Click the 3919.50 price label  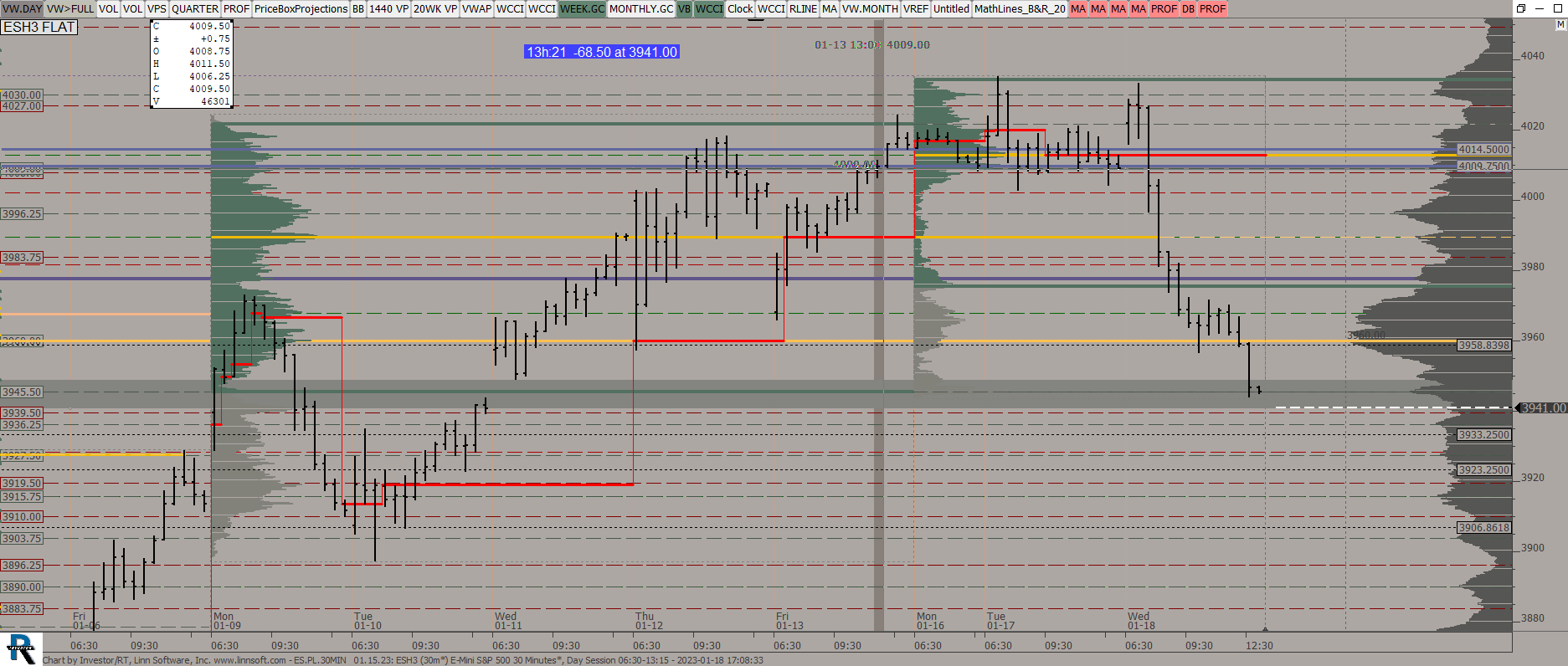22,484
